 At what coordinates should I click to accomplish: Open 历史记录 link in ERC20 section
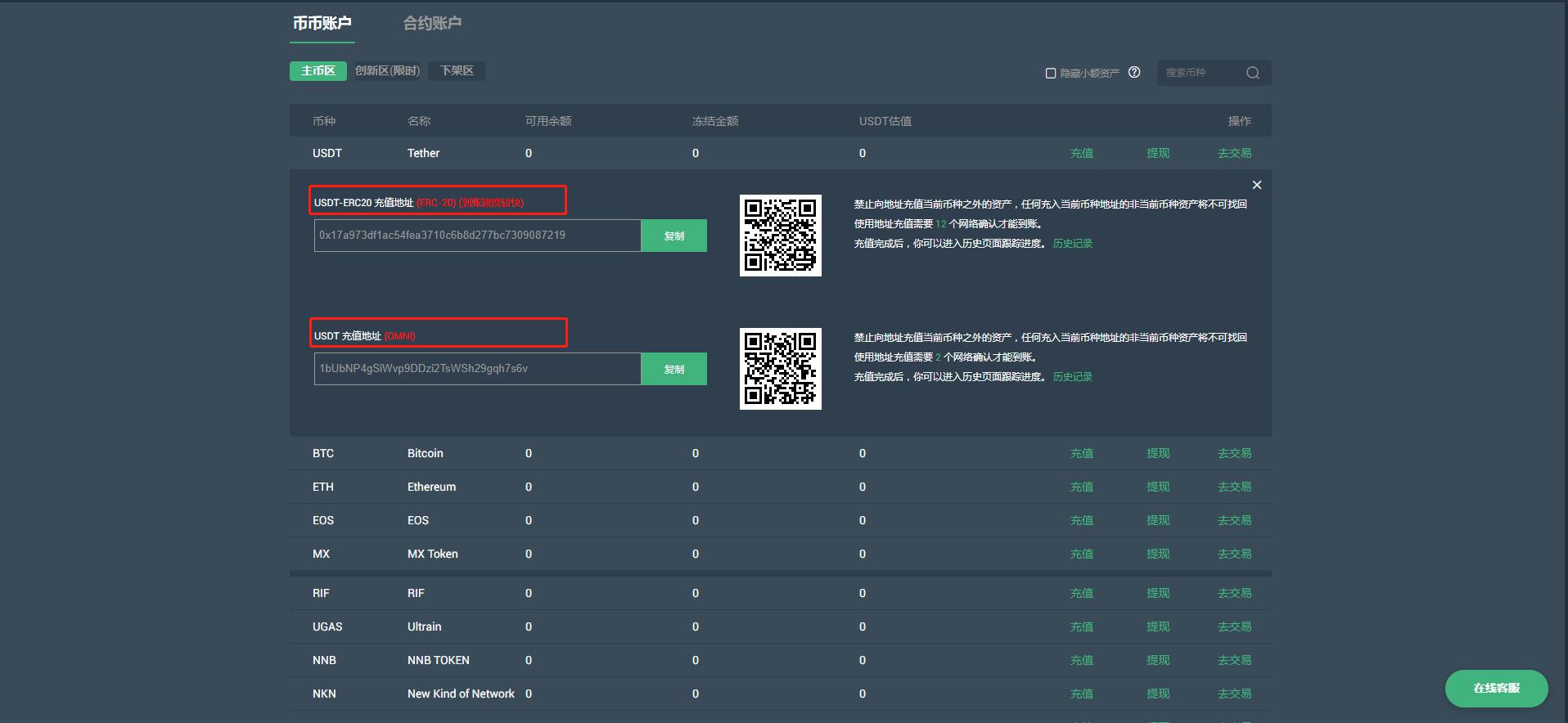click(x=1073, y=244)
